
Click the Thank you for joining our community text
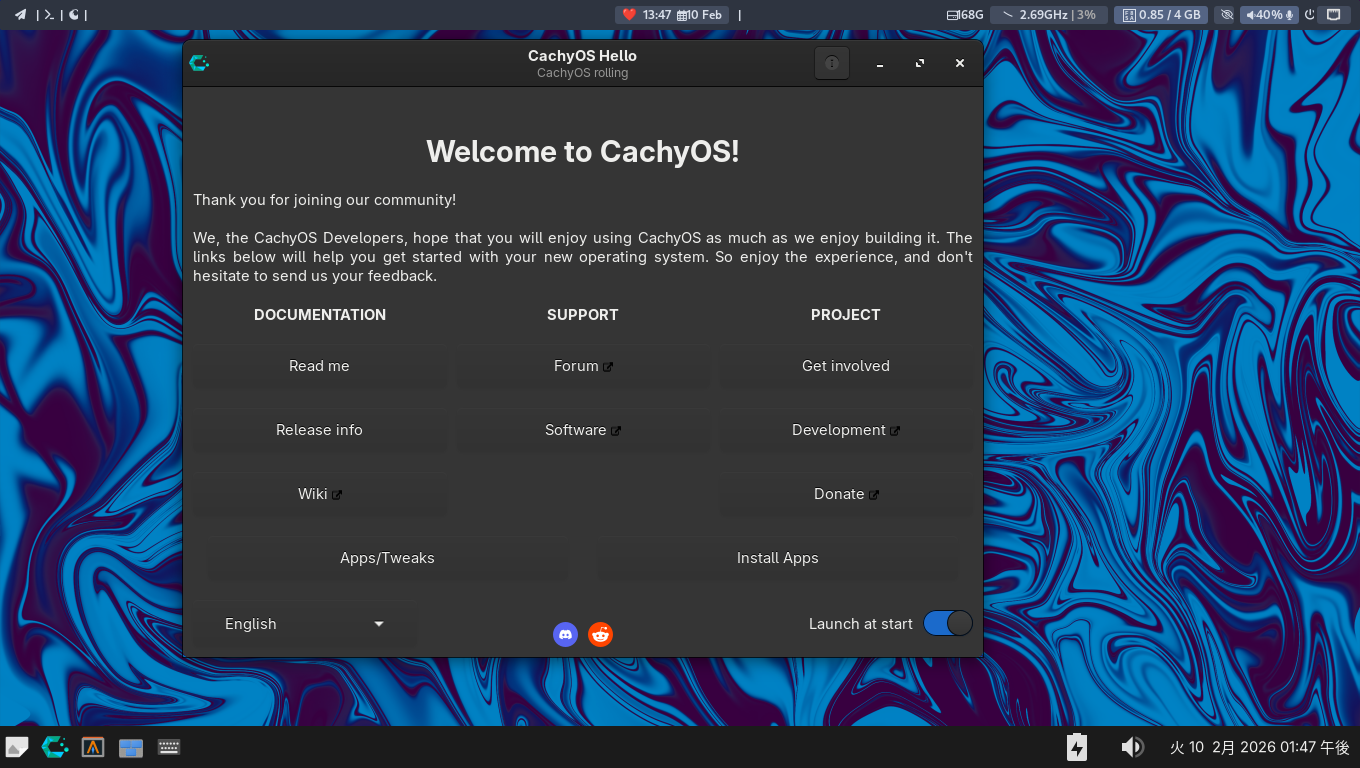tap(325, 200)
